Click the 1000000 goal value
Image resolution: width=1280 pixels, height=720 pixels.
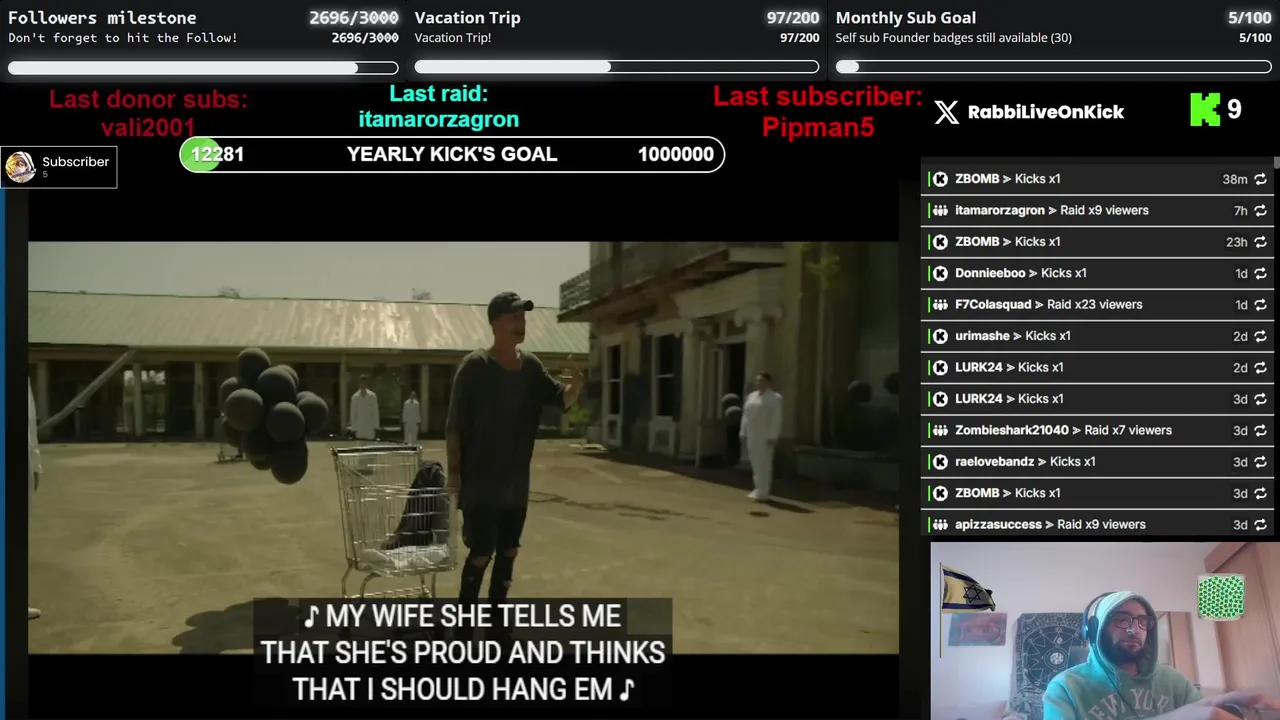click(x=676, y=154)
